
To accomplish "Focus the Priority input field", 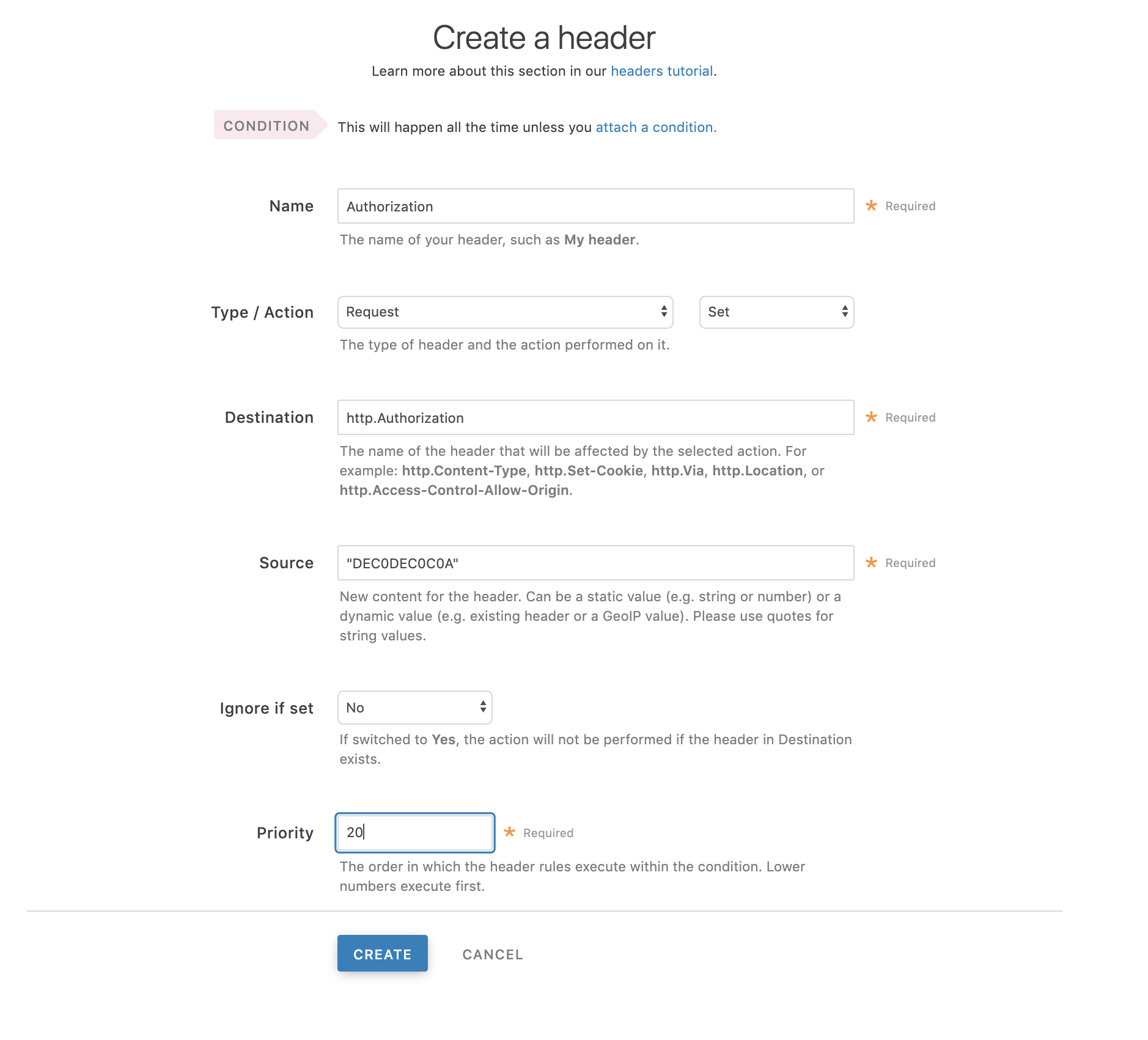I will pyautogui.click(x=414, y=832).
